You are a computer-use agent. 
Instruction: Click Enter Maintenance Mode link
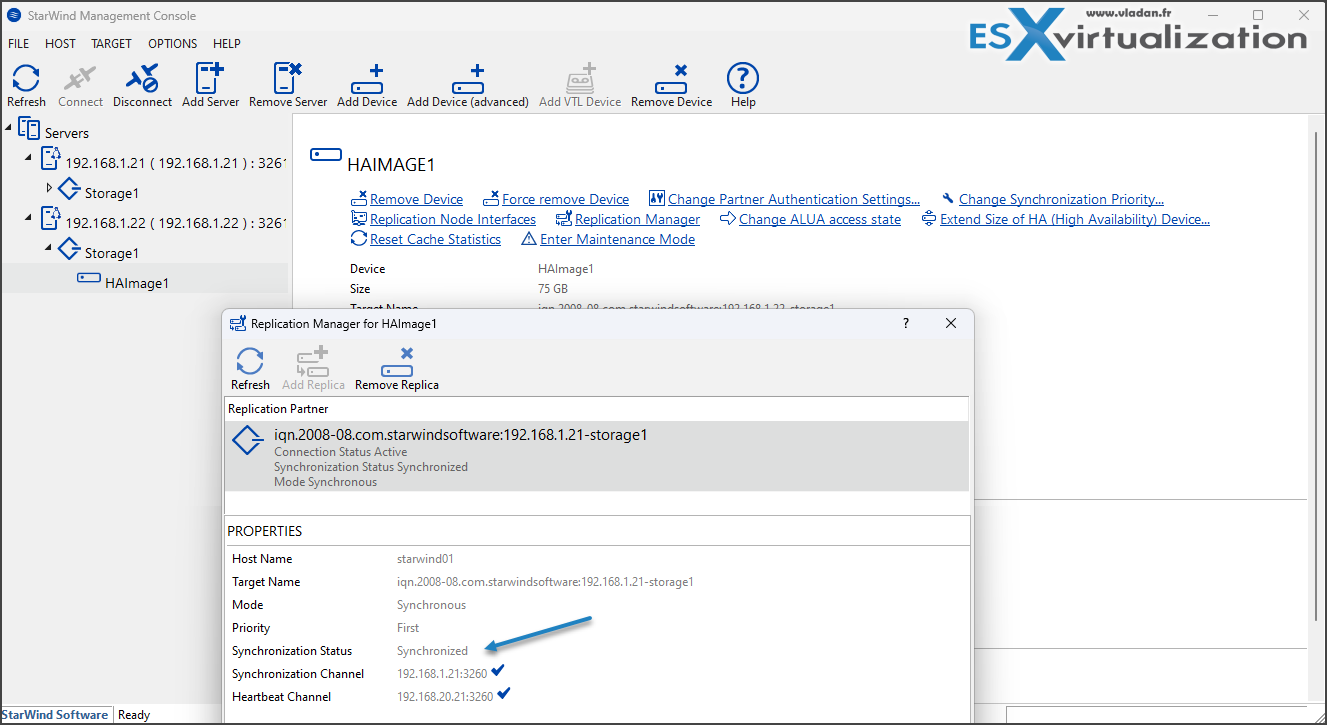click(x=617, y=239)
